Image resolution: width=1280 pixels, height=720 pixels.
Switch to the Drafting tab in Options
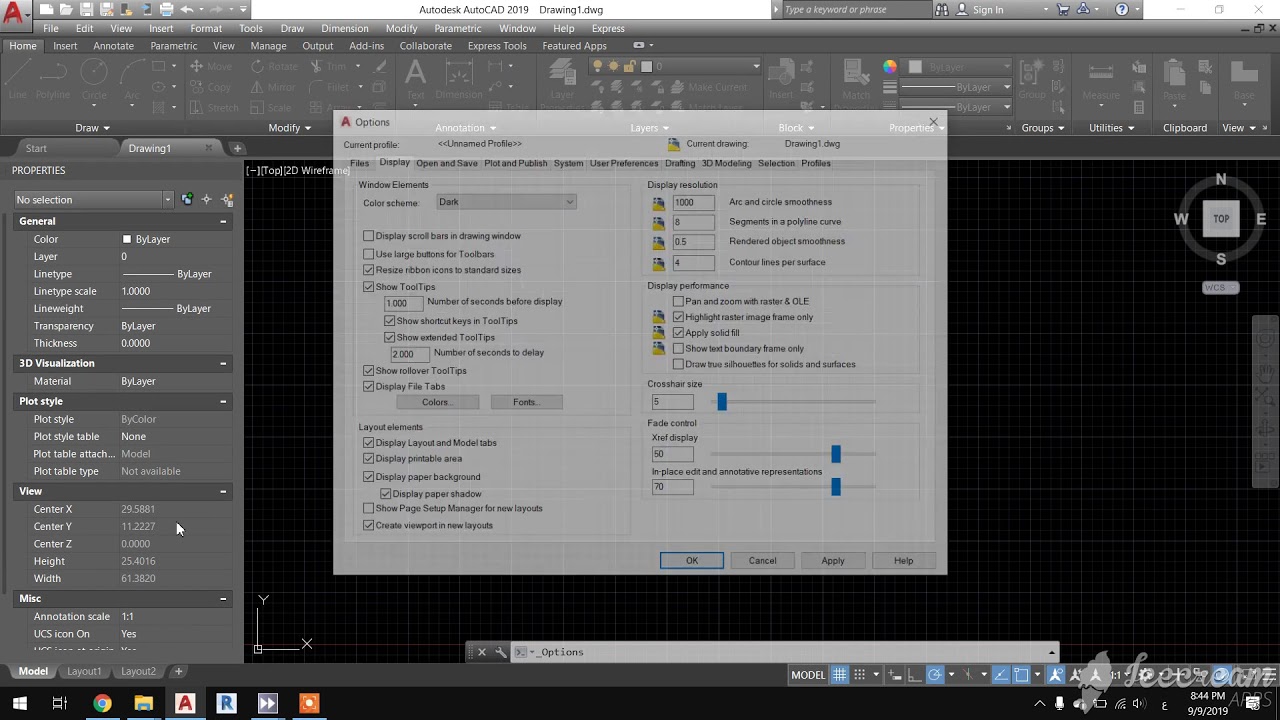click(x=680, y=163)
